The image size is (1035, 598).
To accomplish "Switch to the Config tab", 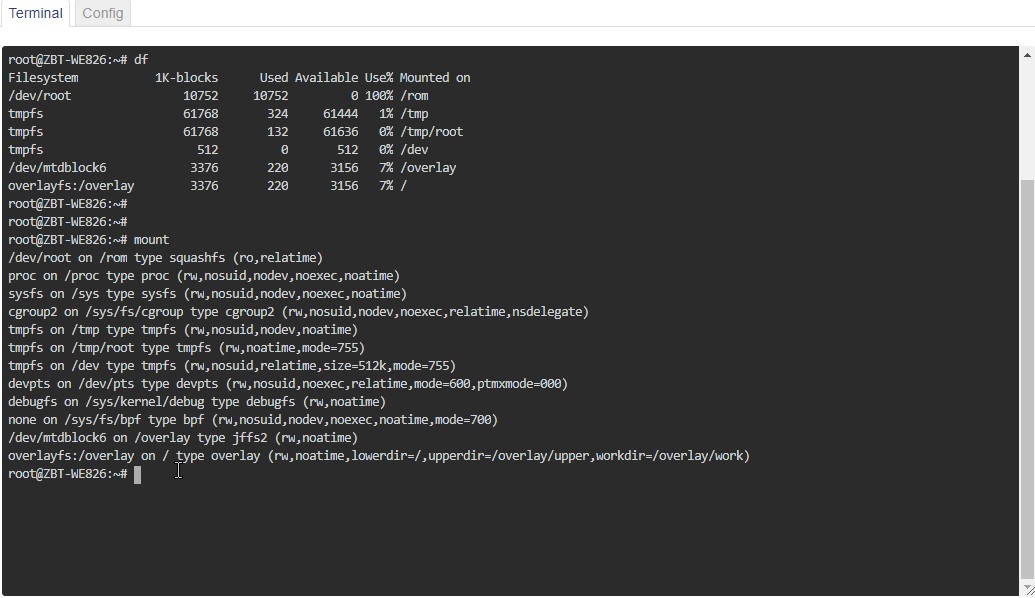I will [x=102, y=13].
